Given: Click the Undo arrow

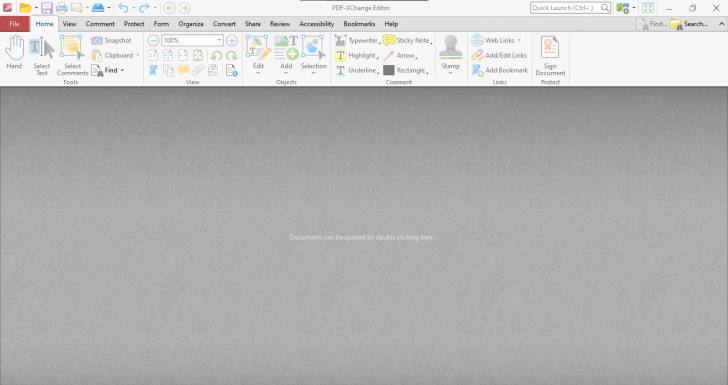Looking at the screenshot, I should (x=123, y=8).
